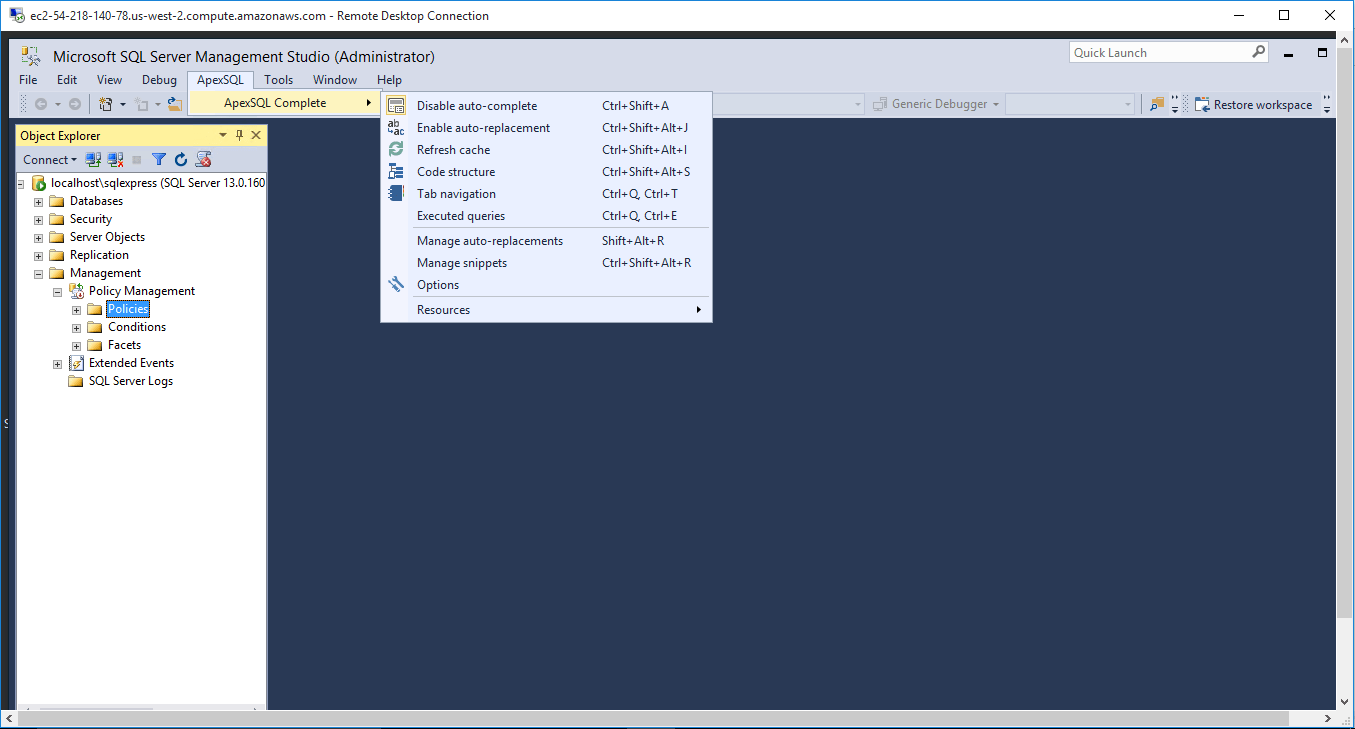Viewport: 1355px width, 729px height.
Task: Click the Connect Object Explorer icon
Action: point(93,160)
